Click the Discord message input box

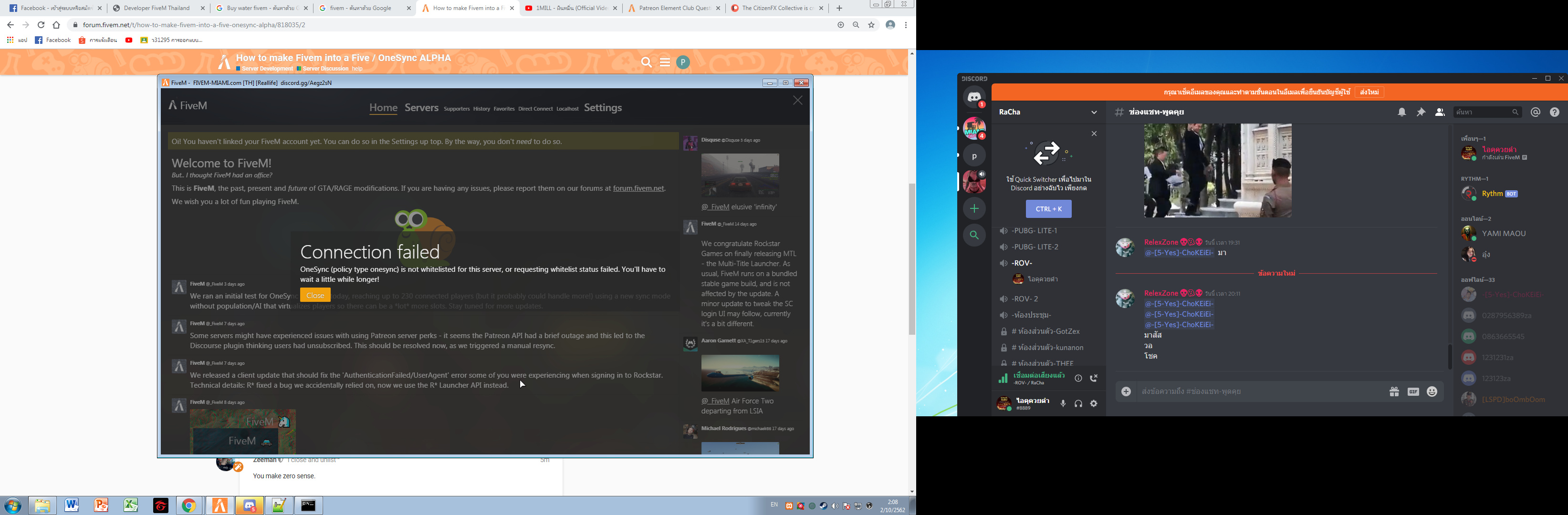pyautogui.click(x=1260, y=391)
